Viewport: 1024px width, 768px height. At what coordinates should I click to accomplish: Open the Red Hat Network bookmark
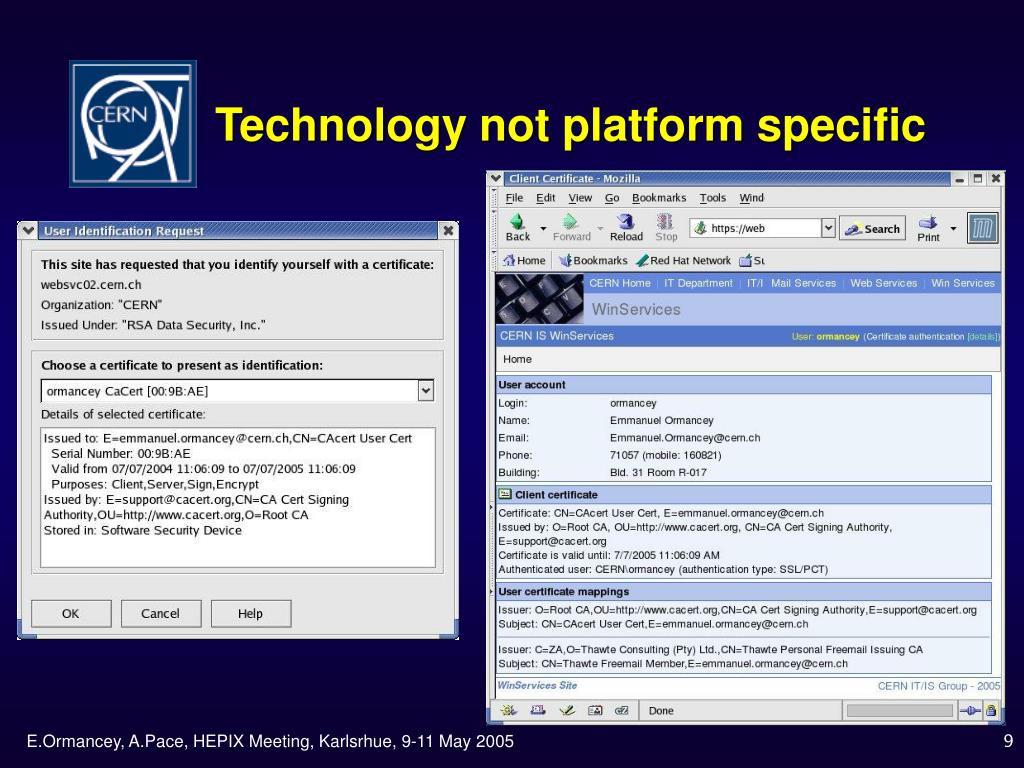[x=683, y=261]
